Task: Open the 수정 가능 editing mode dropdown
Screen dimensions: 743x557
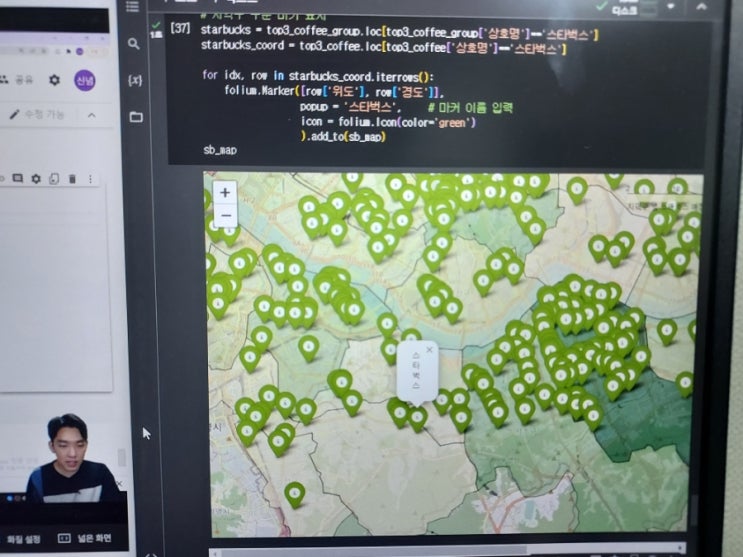Action: [37, 114]
